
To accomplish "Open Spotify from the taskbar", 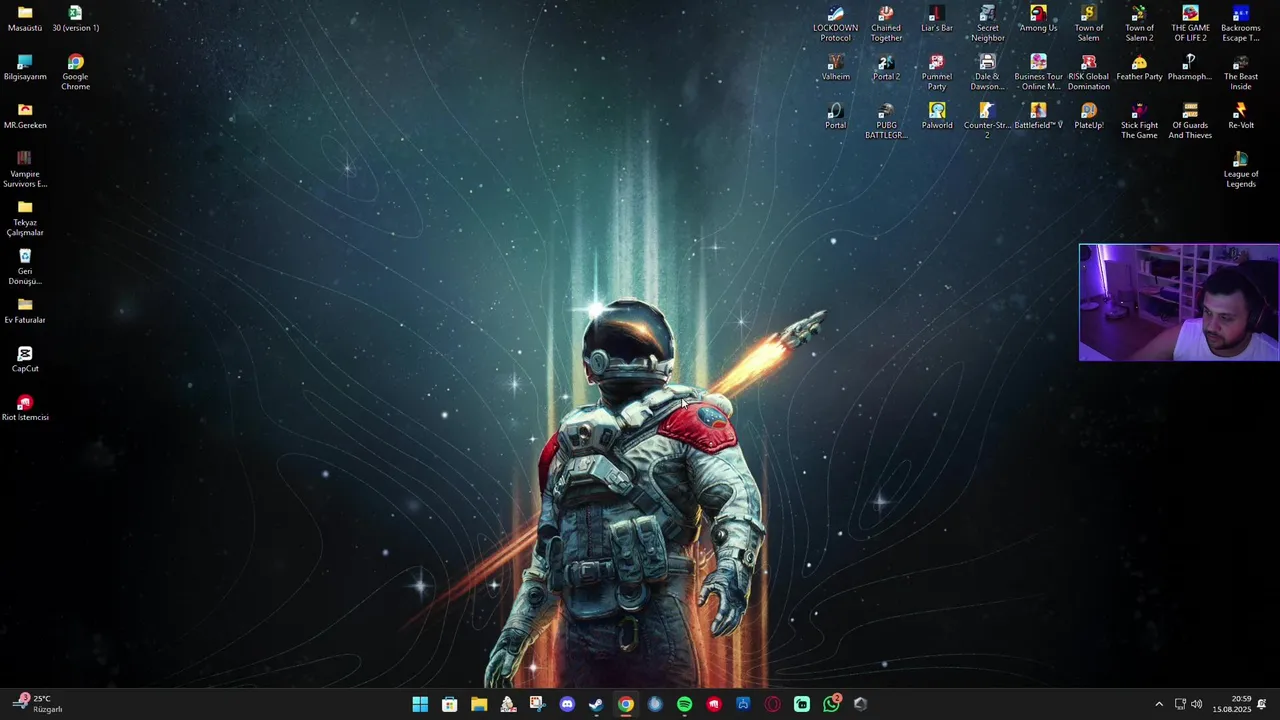I will pyautogui.click(x=684, y=704).
